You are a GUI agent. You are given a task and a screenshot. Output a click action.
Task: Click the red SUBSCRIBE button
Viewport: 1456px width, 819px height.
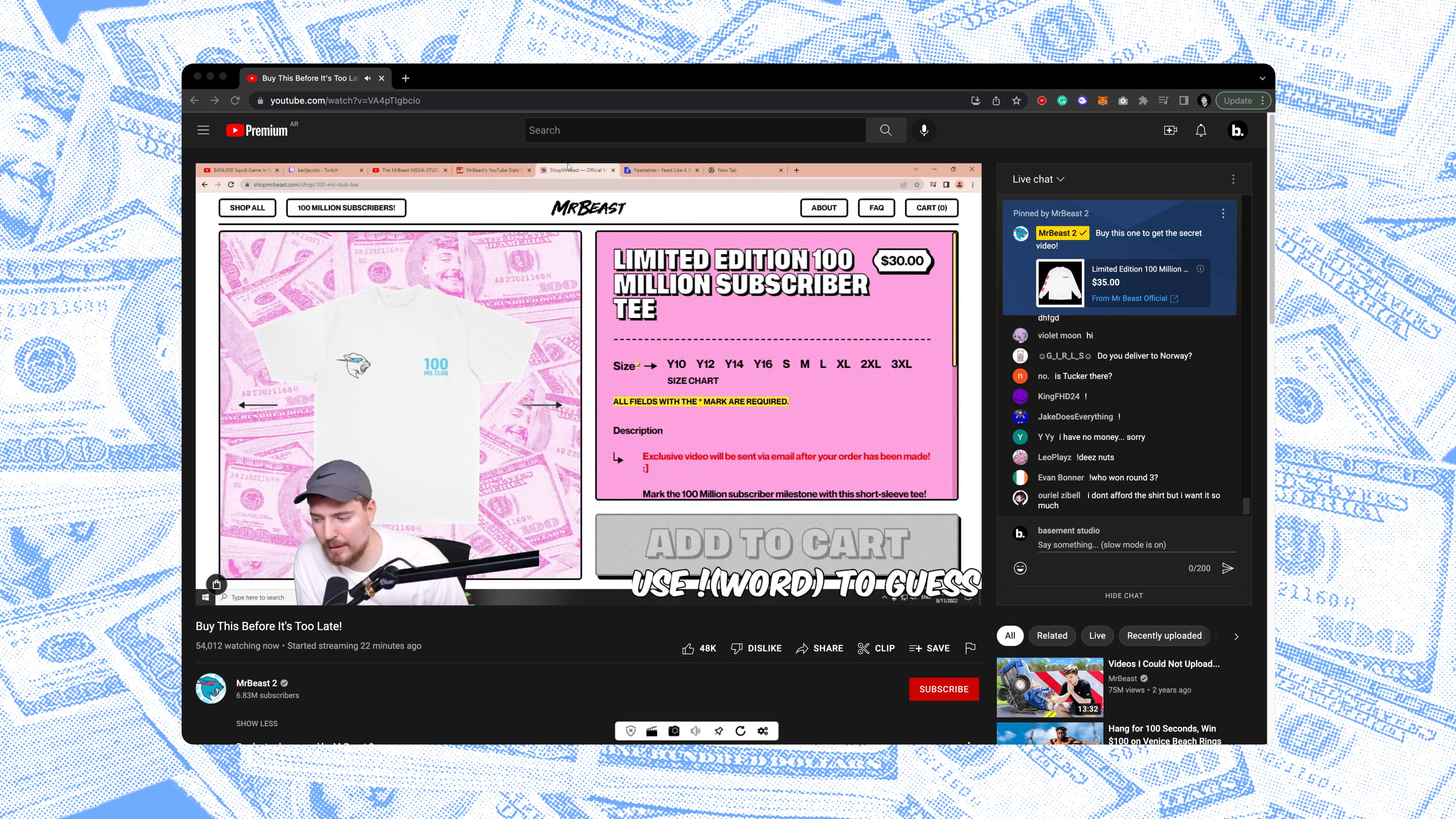tap(943, 689)
